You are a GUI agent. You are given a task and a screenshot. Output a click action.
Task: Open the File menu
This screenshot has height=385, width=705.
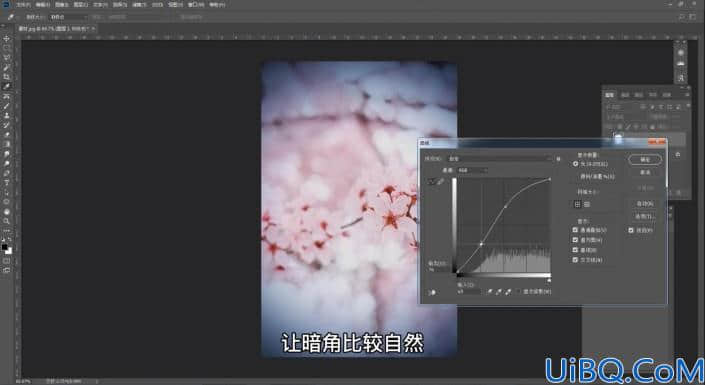23,4
